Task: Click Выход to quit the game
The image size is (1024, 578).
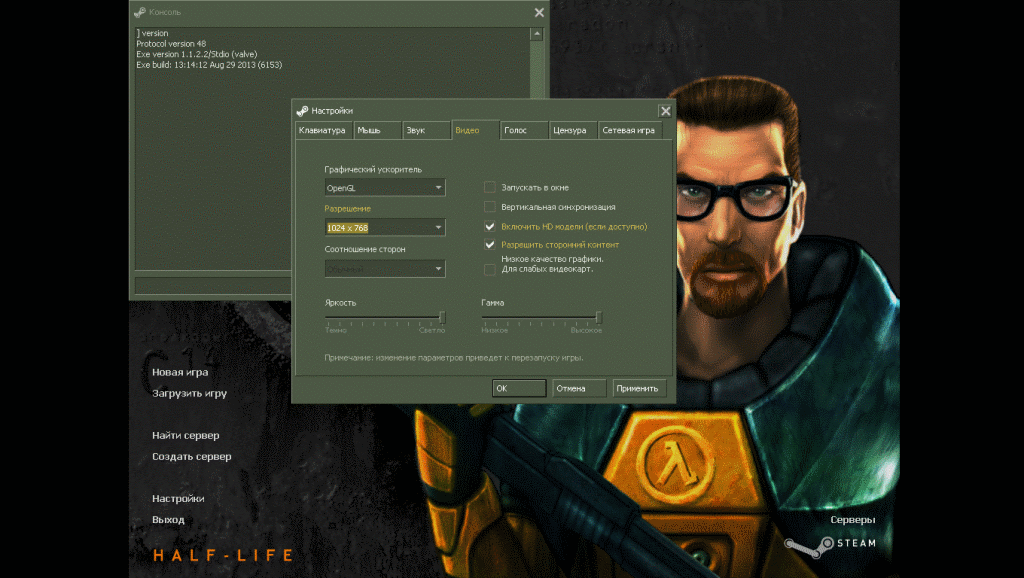Action: [x=168, y=520]
